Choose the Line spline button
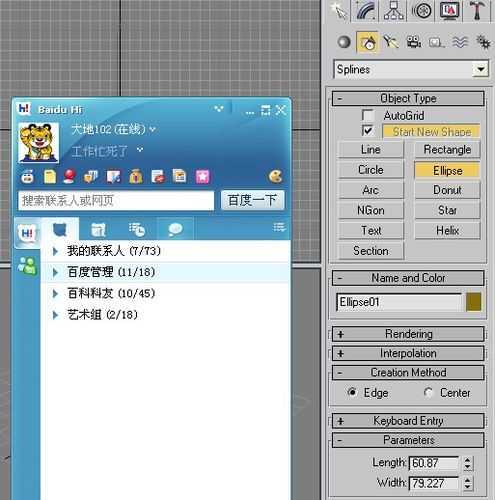 coord(371,150)
